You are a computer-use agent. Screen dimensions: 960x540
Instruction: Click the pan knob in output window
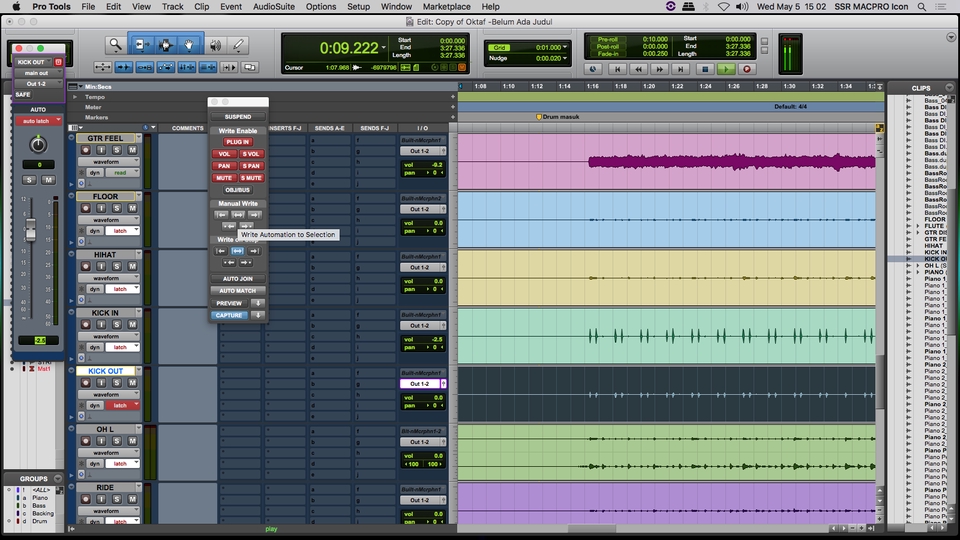(38, 144)
